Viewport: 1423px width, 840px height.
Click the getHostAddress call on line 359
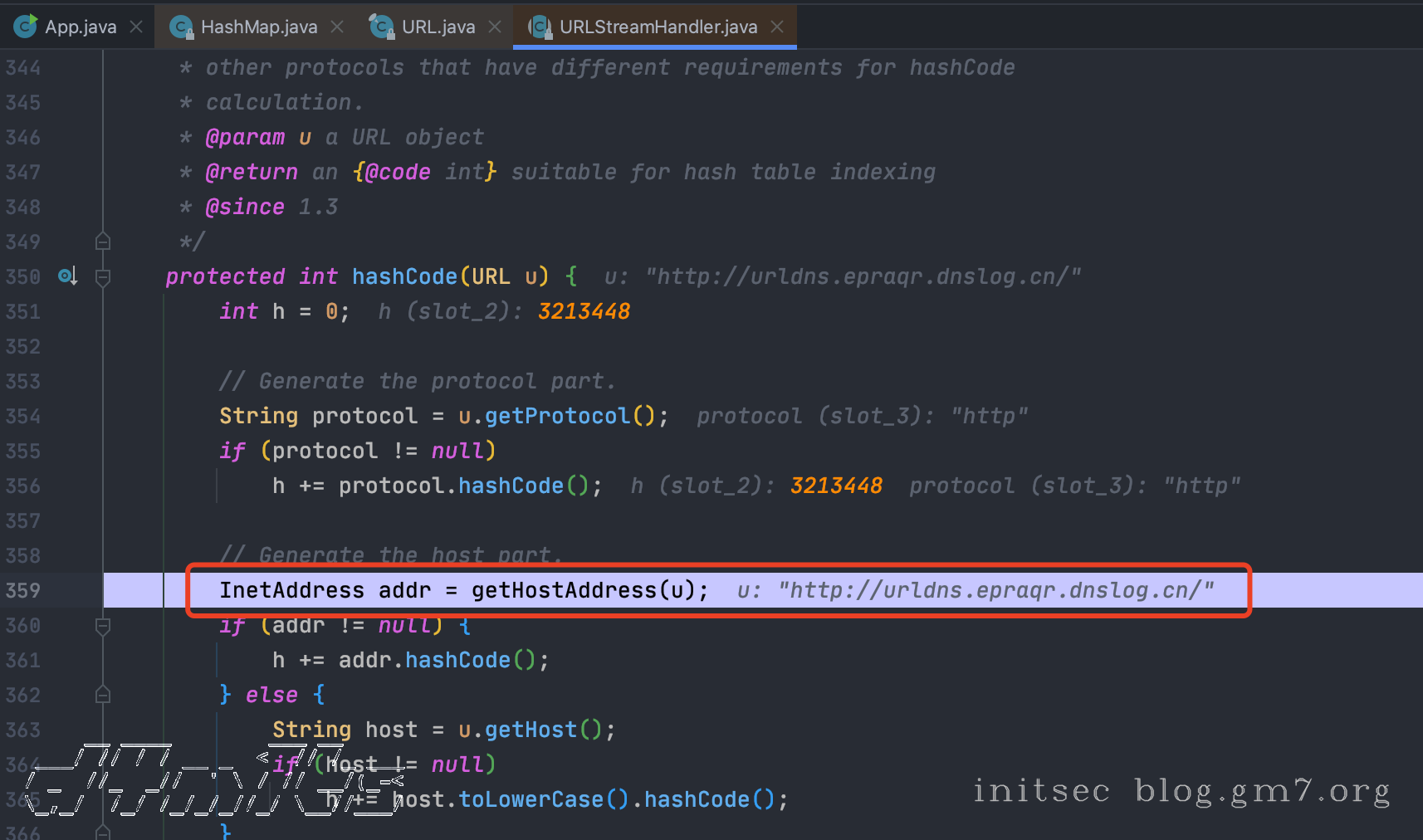click(564, 590)
